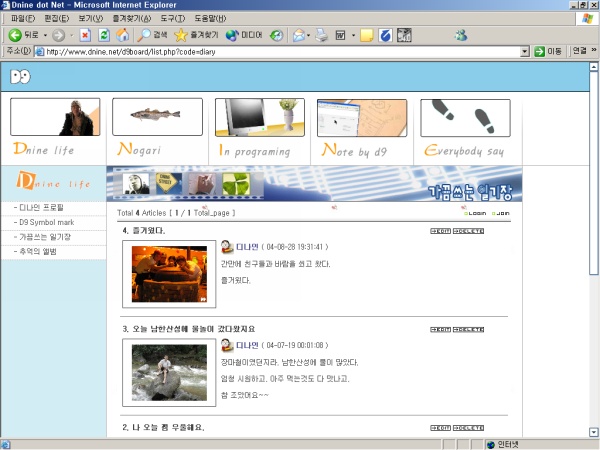Expand the Edit button dropdown arrow

pos(353,35)
